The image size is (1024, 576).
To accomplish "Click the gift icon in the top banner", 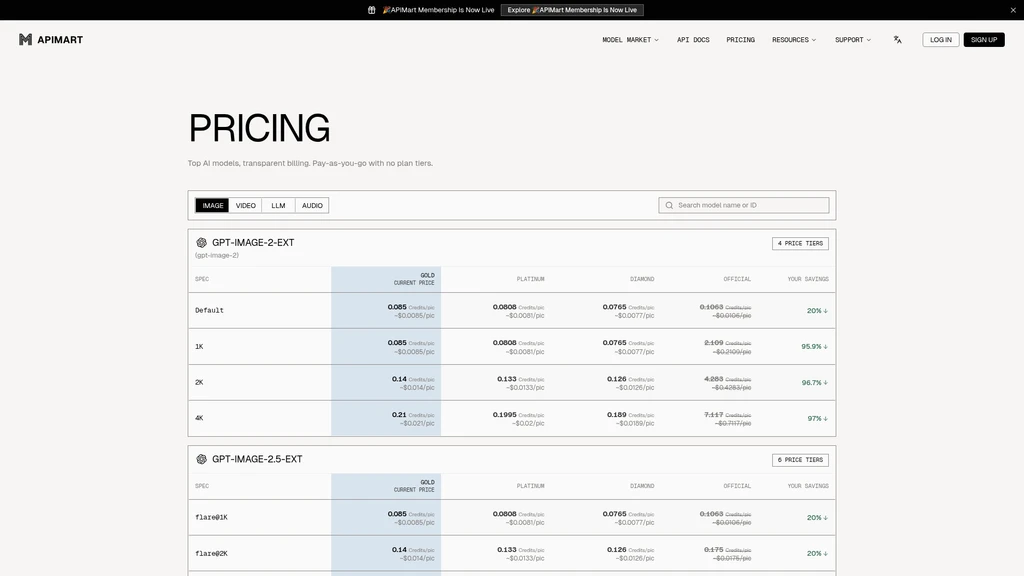I will 372,10.
